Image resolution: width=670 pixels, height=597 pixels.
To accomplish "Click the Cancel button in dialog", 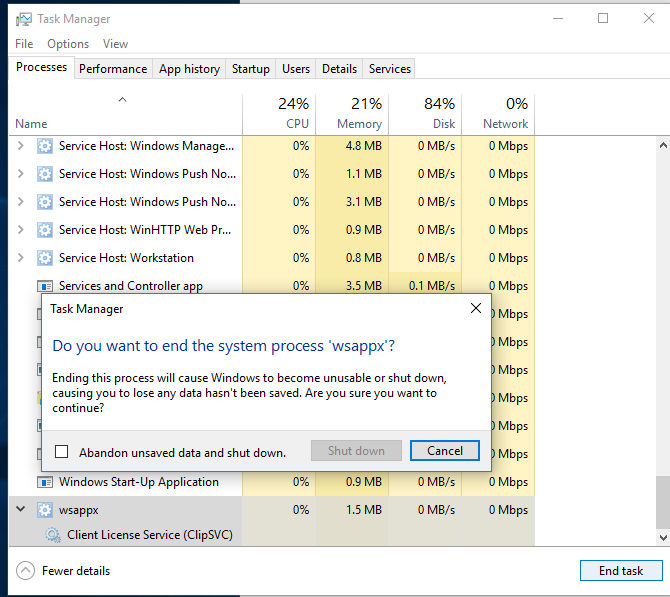I will tap(445, 451).
